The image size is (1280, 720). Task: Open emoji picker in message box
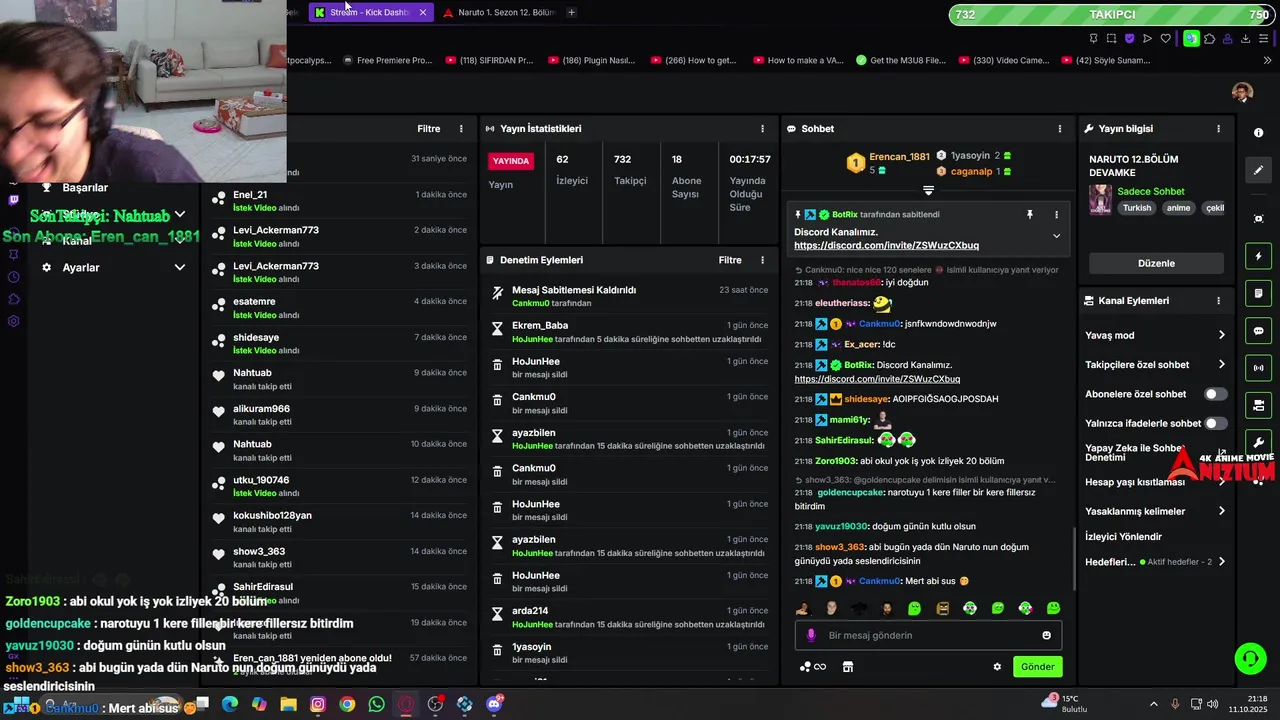1046,636
